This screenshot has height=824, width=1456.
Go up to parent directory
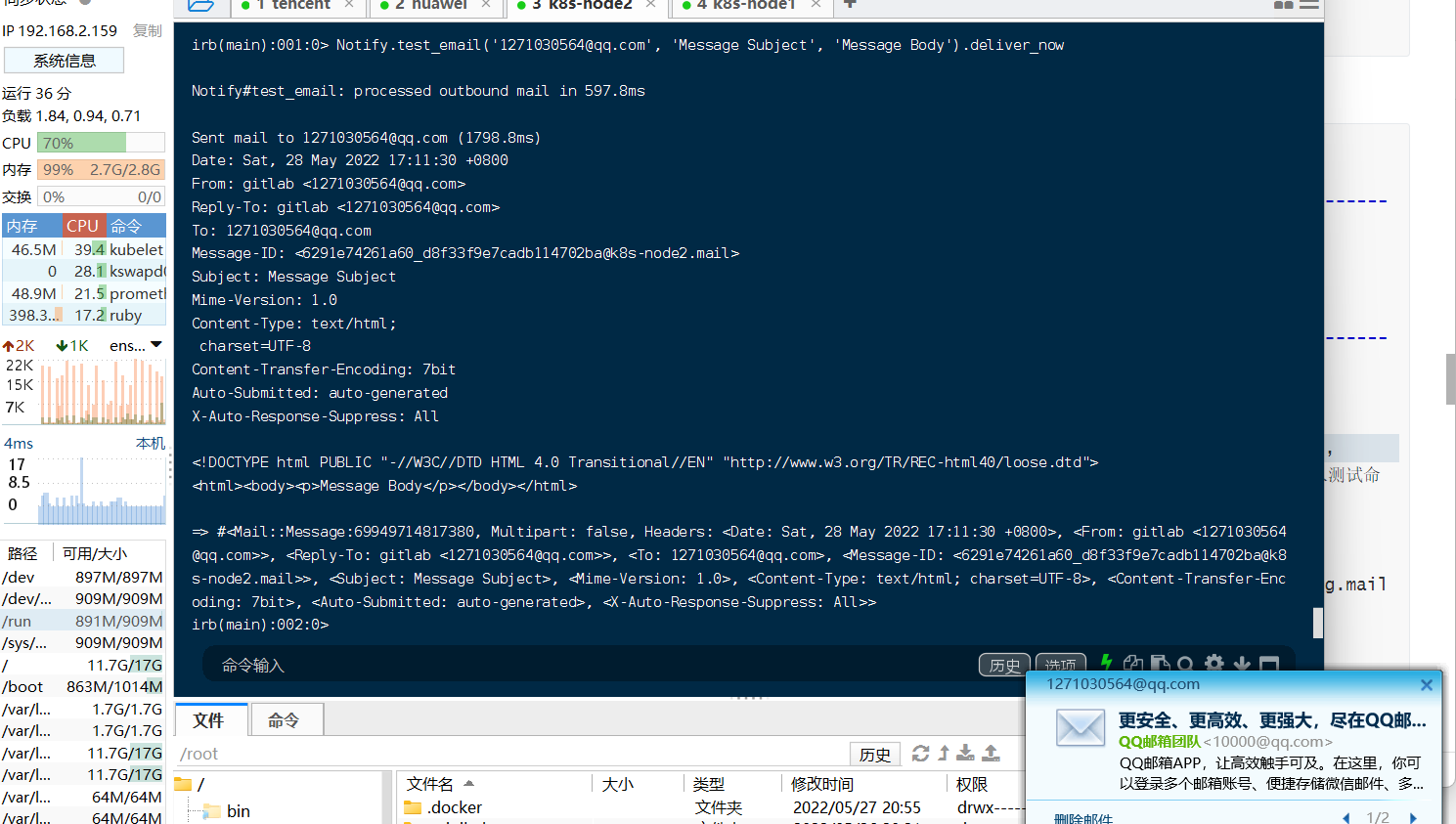tap(944, 753)
